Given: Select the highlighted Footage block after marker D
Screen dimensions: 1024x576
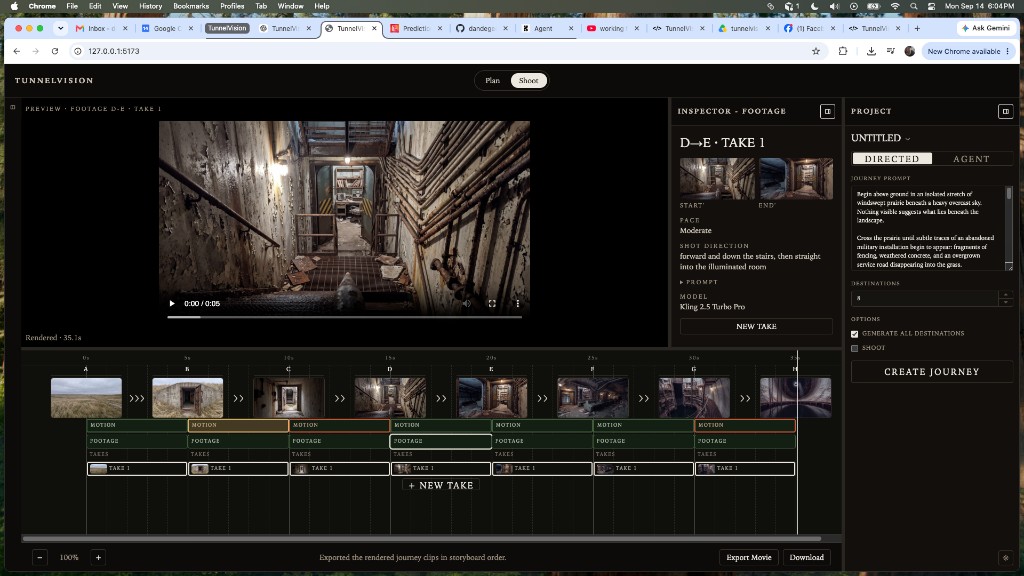Looking at the screenshot, I should (441, 441).
